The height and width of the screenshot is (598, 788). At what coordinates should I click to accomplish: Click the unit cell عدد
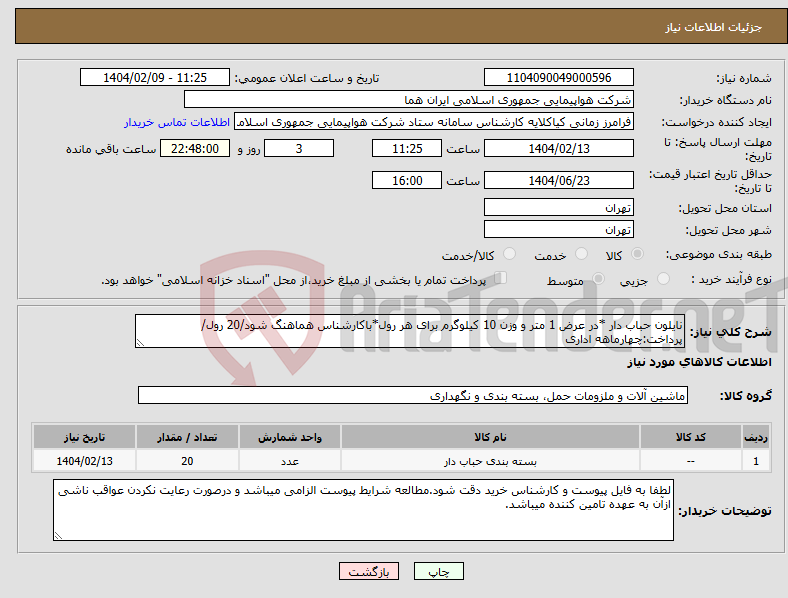coord(290,461)
